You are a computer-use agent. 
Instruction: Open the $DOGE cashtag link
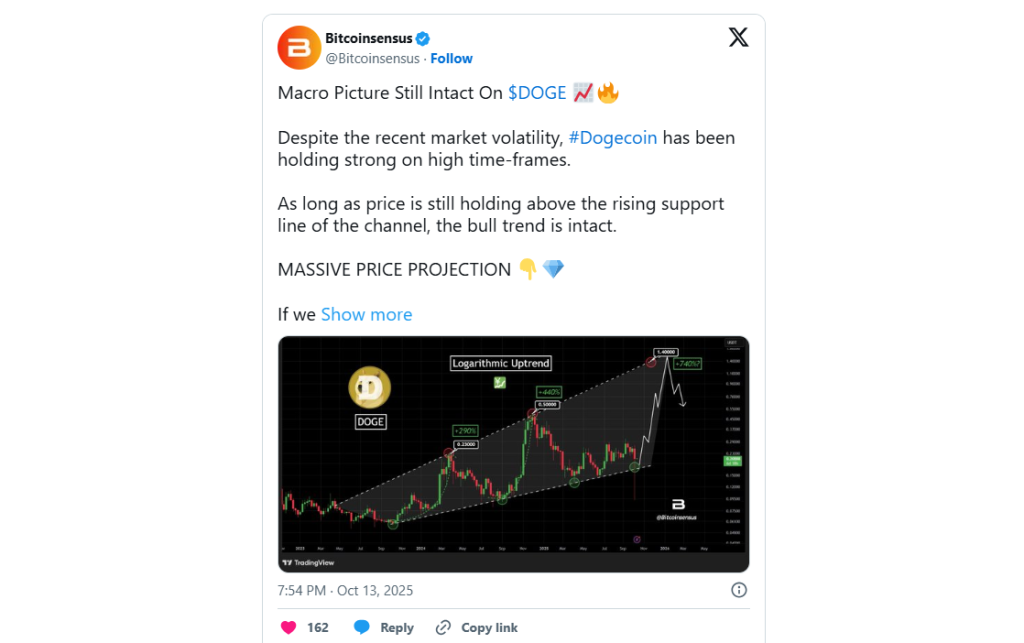pos(537,93)
